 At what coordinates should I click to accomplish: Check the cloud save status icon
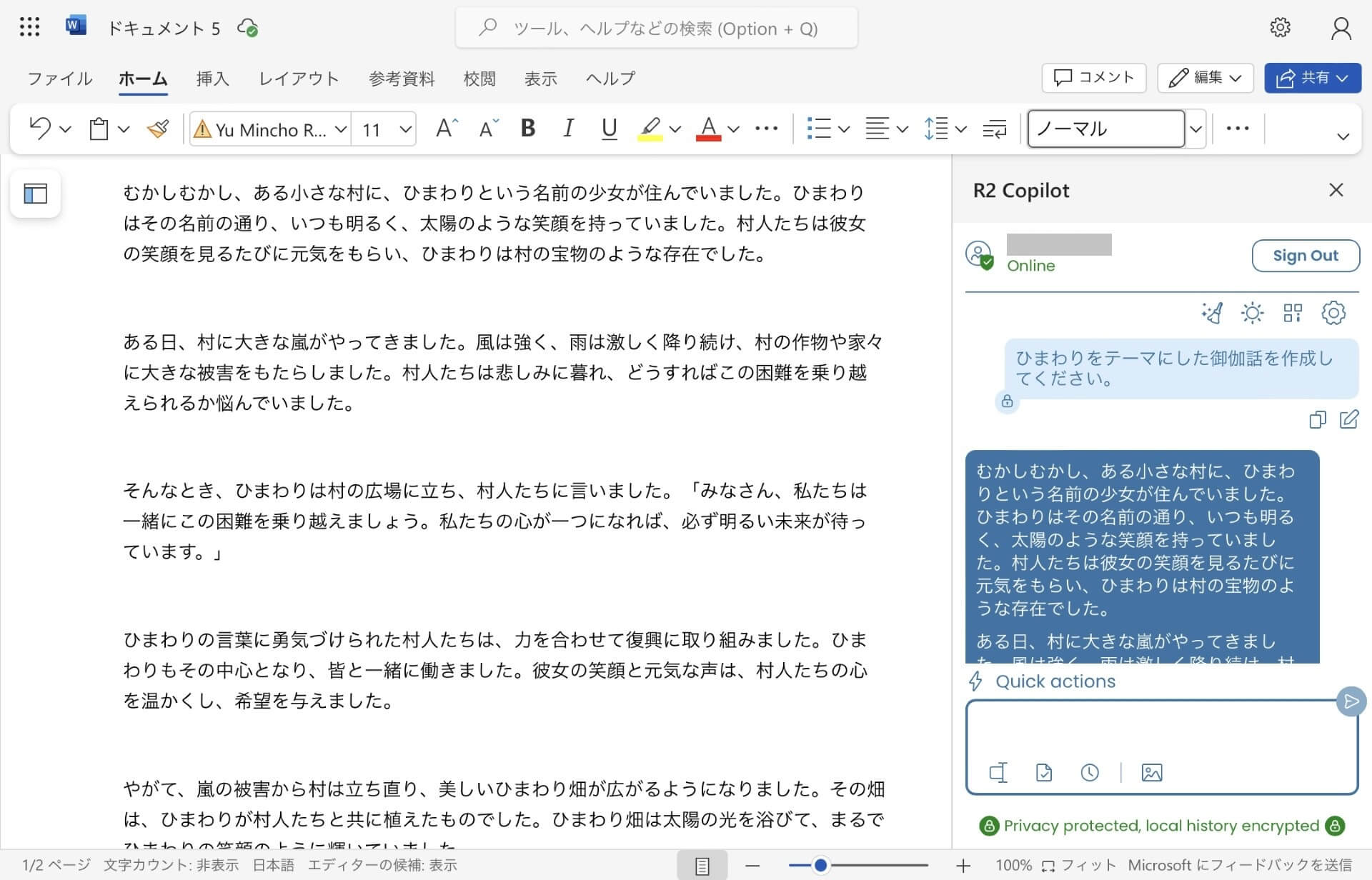tap(247, 28)
